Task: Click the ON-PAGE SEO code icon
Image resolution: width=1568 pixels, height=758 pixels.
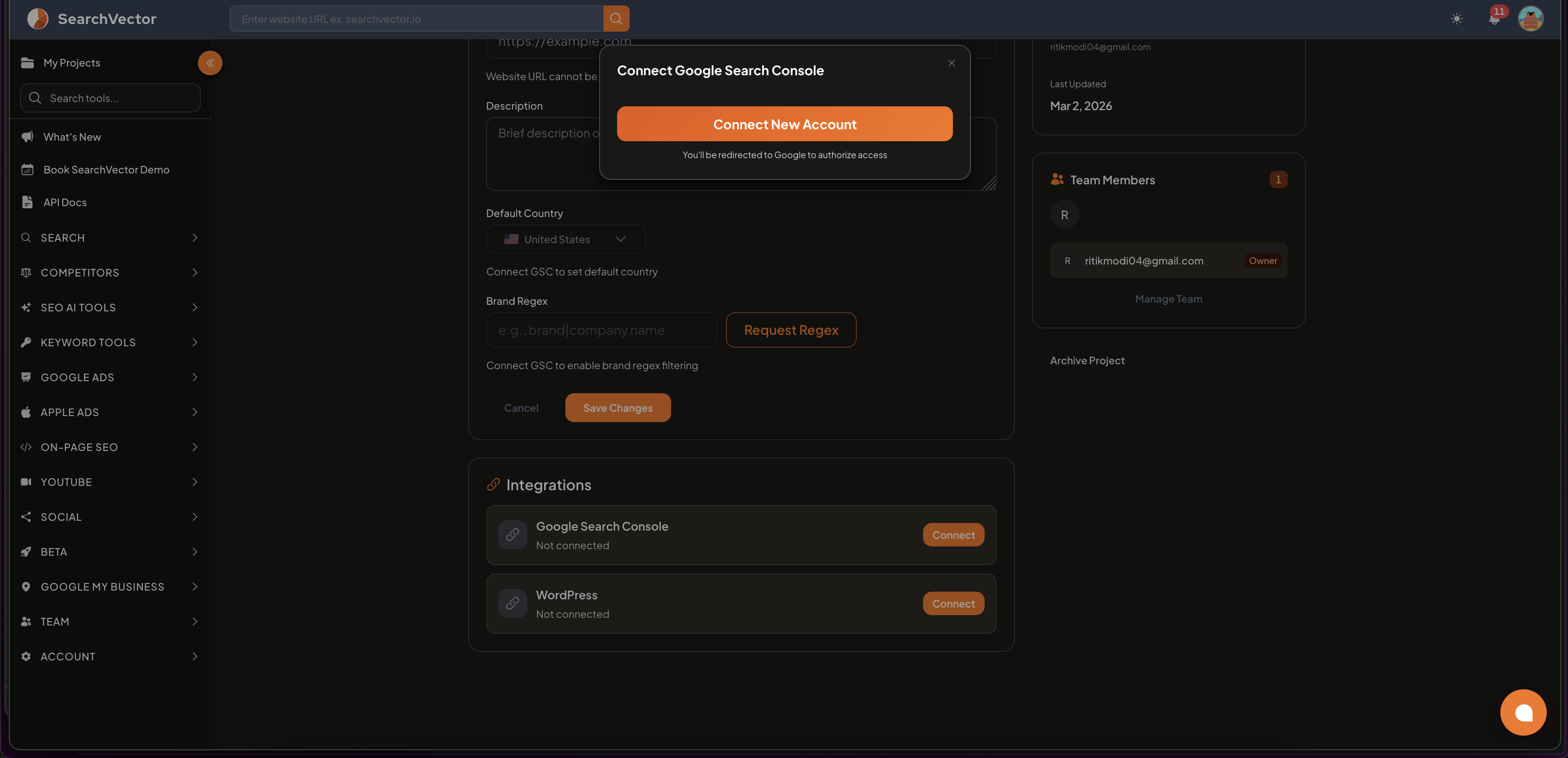Action: 26,447
